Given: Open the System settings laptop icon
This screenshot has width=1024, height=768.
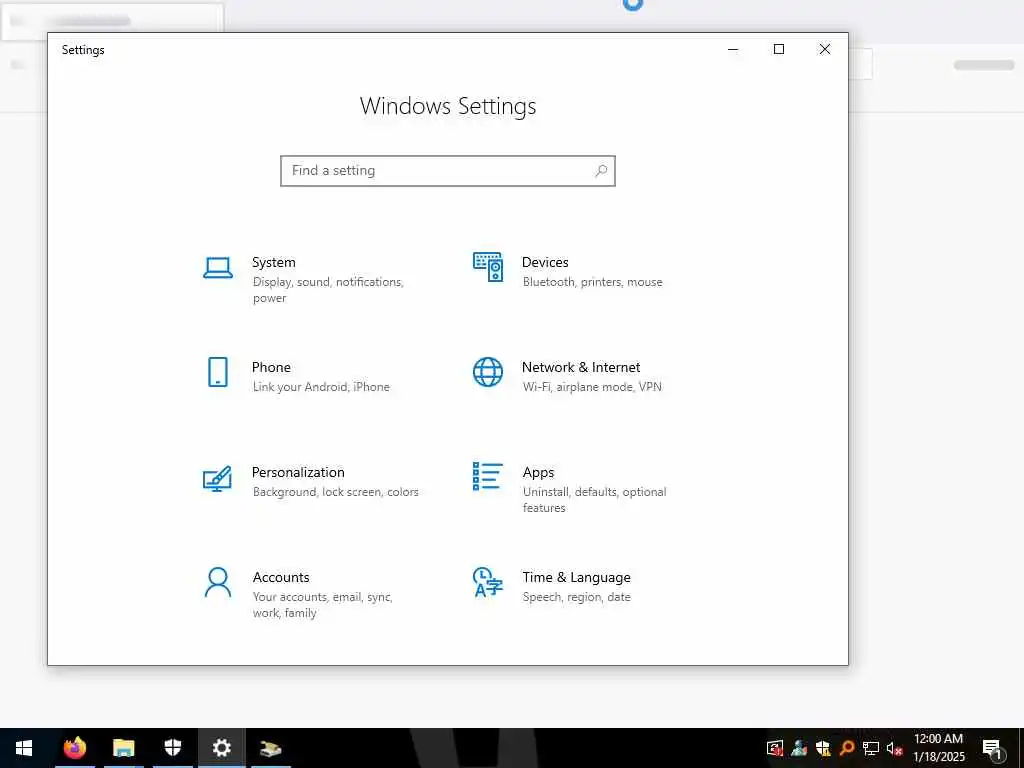Looking at the screenshot, I should (217, 268).
